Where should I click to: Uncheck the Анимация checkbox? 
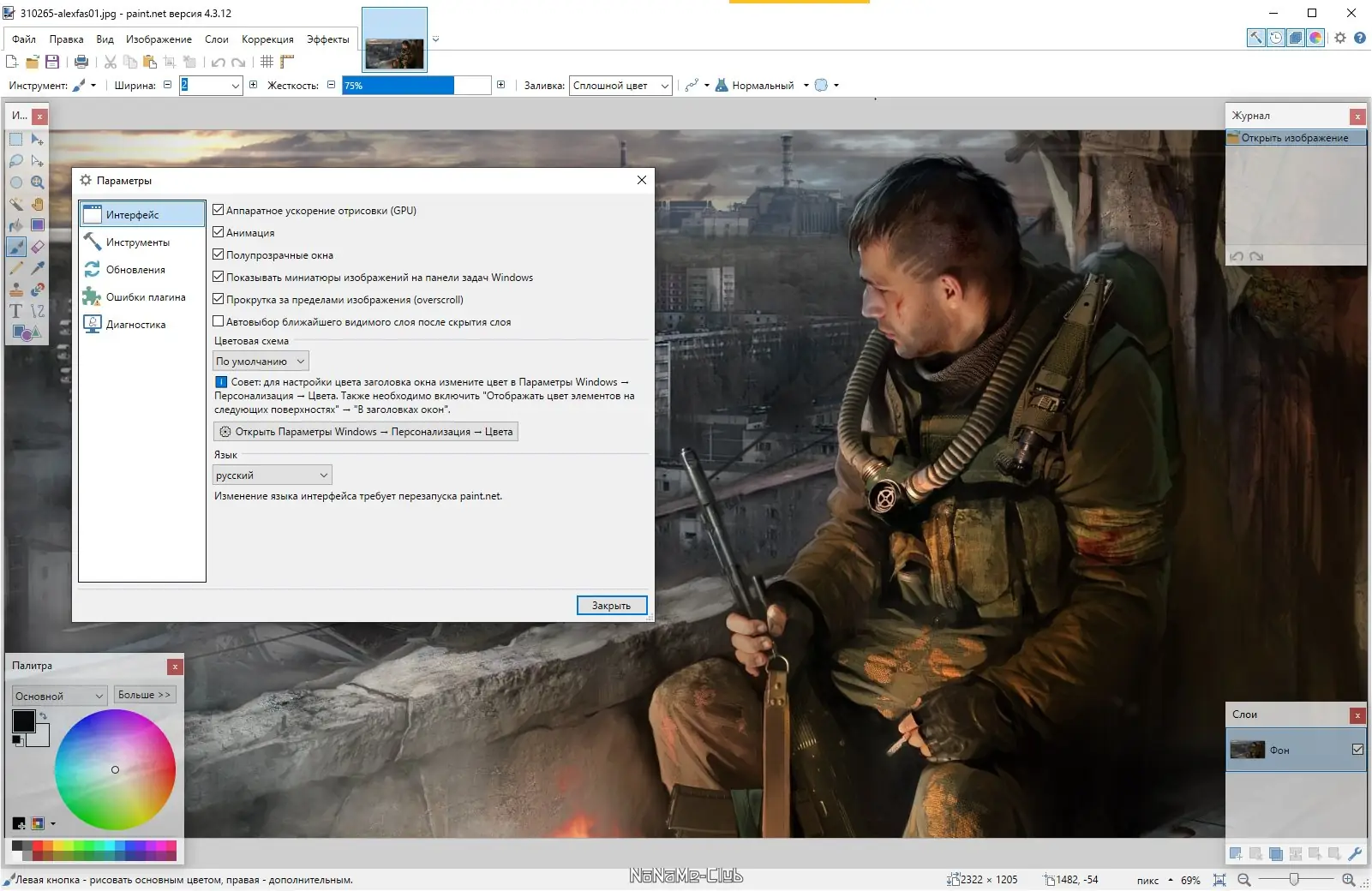click(219, 232)
